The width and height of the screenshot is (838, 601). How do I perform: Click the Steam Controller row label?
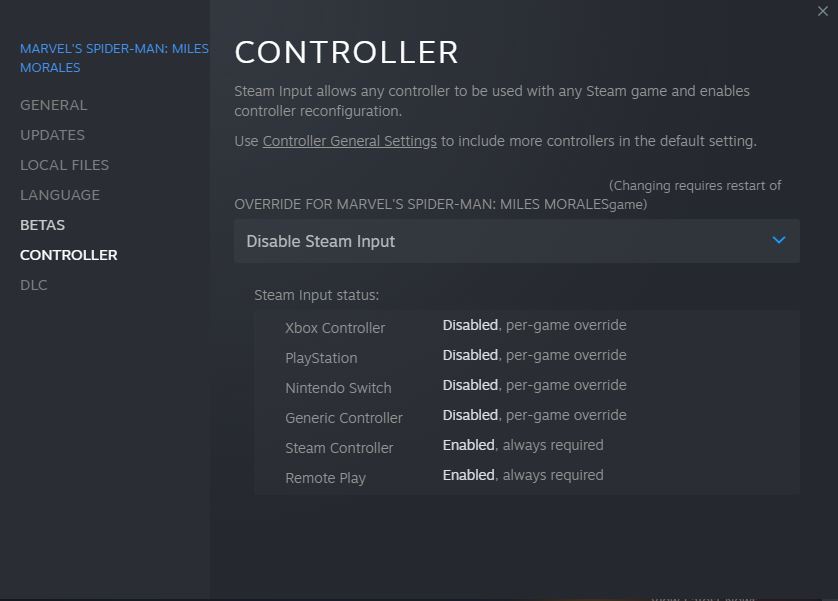[x=339, y=448]
